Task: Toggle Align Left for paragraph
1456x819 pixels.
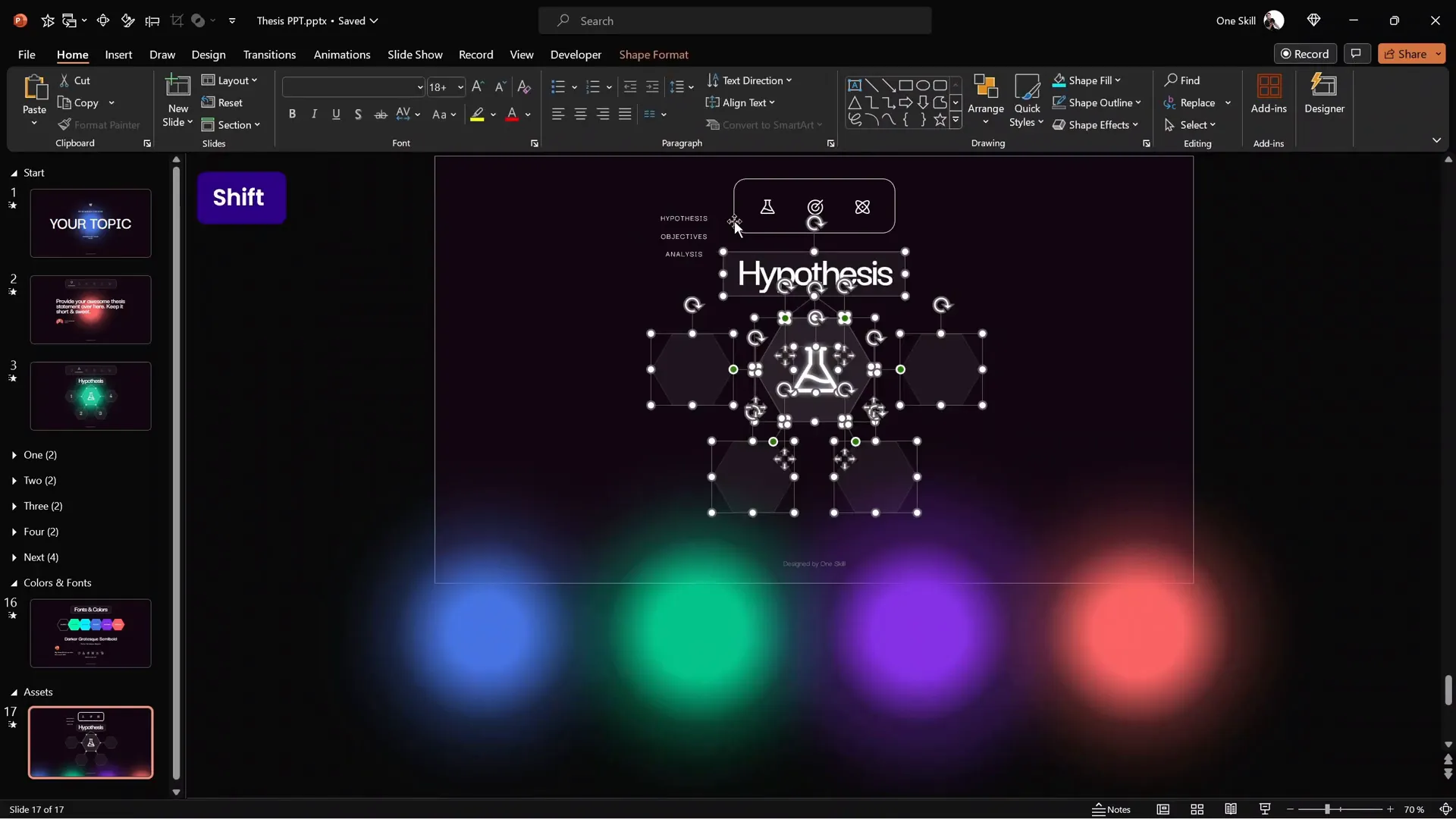Action: click(x=558, y=115)
